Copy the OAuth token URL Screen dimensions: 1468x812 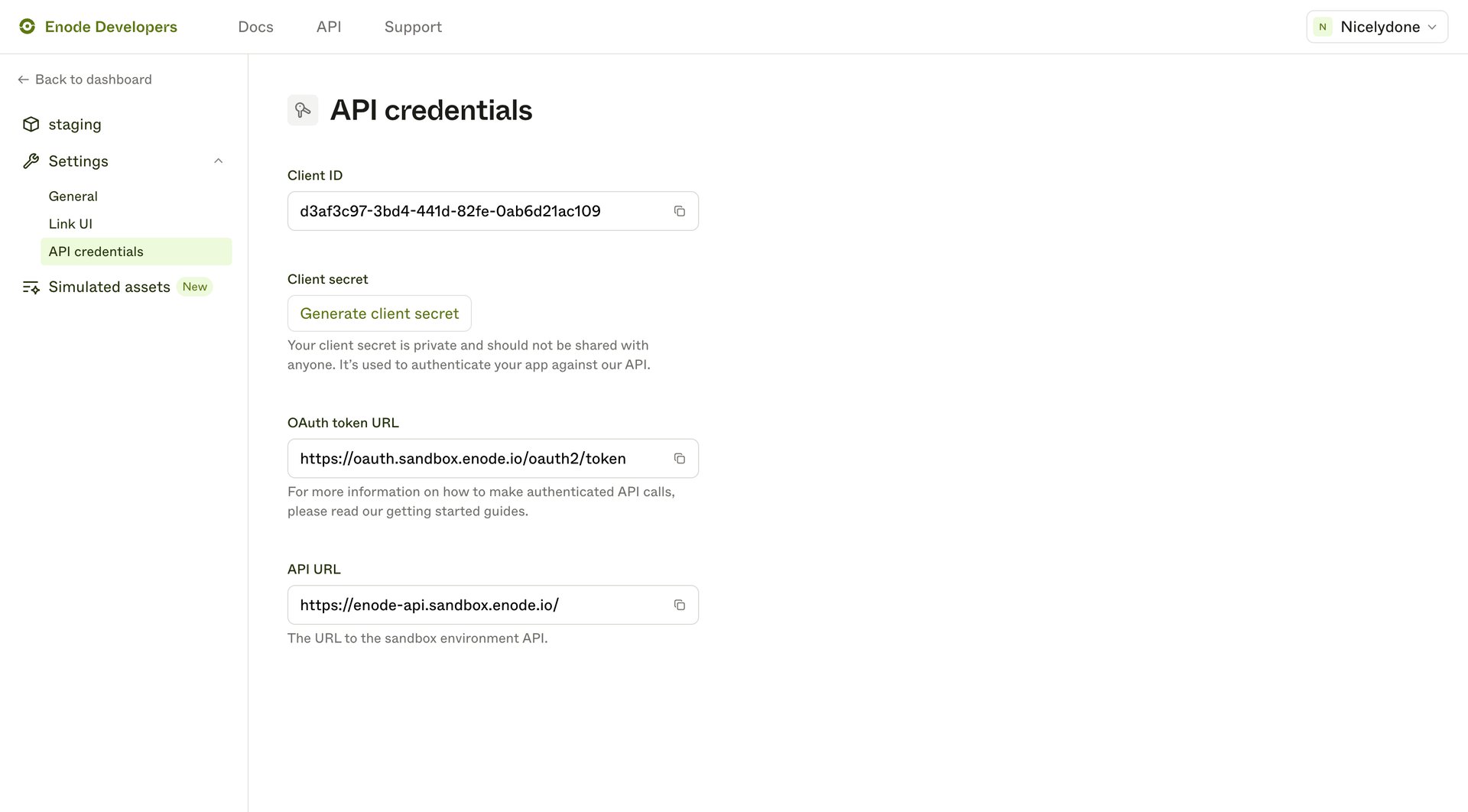(680, 458)
